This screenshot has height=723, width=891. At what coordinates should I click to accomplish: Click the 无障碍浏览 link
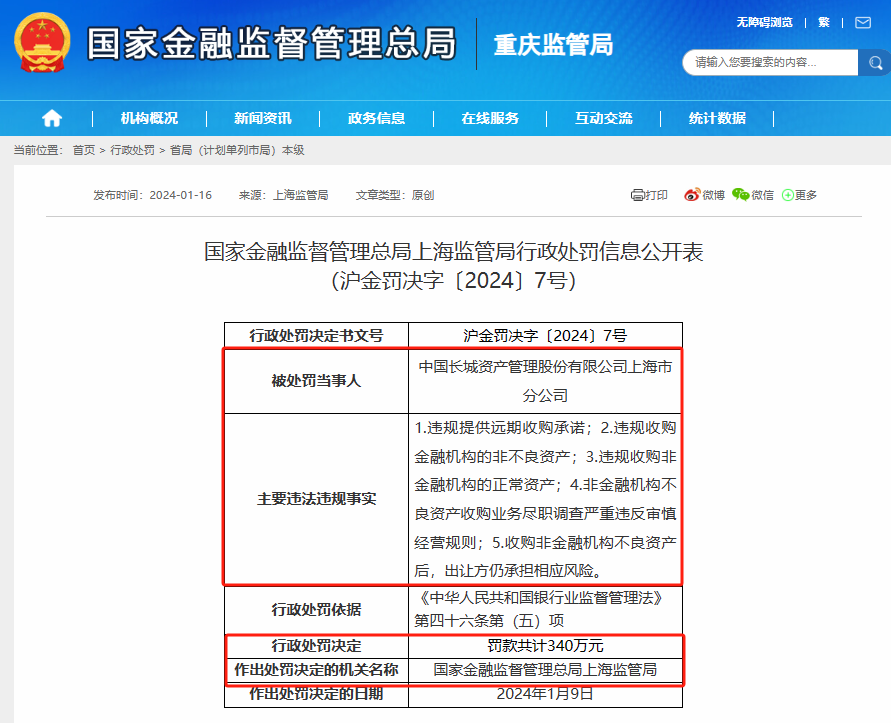point(764,22)
